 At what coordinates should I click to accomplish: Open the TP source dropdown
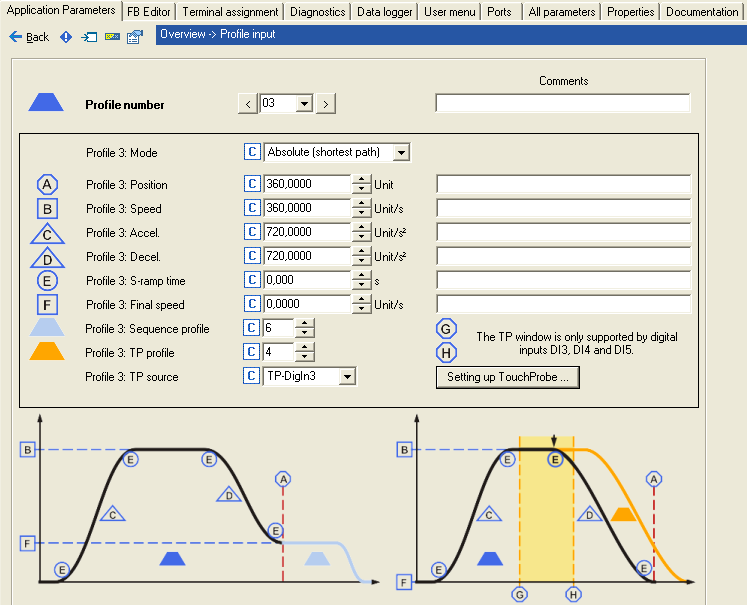(x=346, y=376)
